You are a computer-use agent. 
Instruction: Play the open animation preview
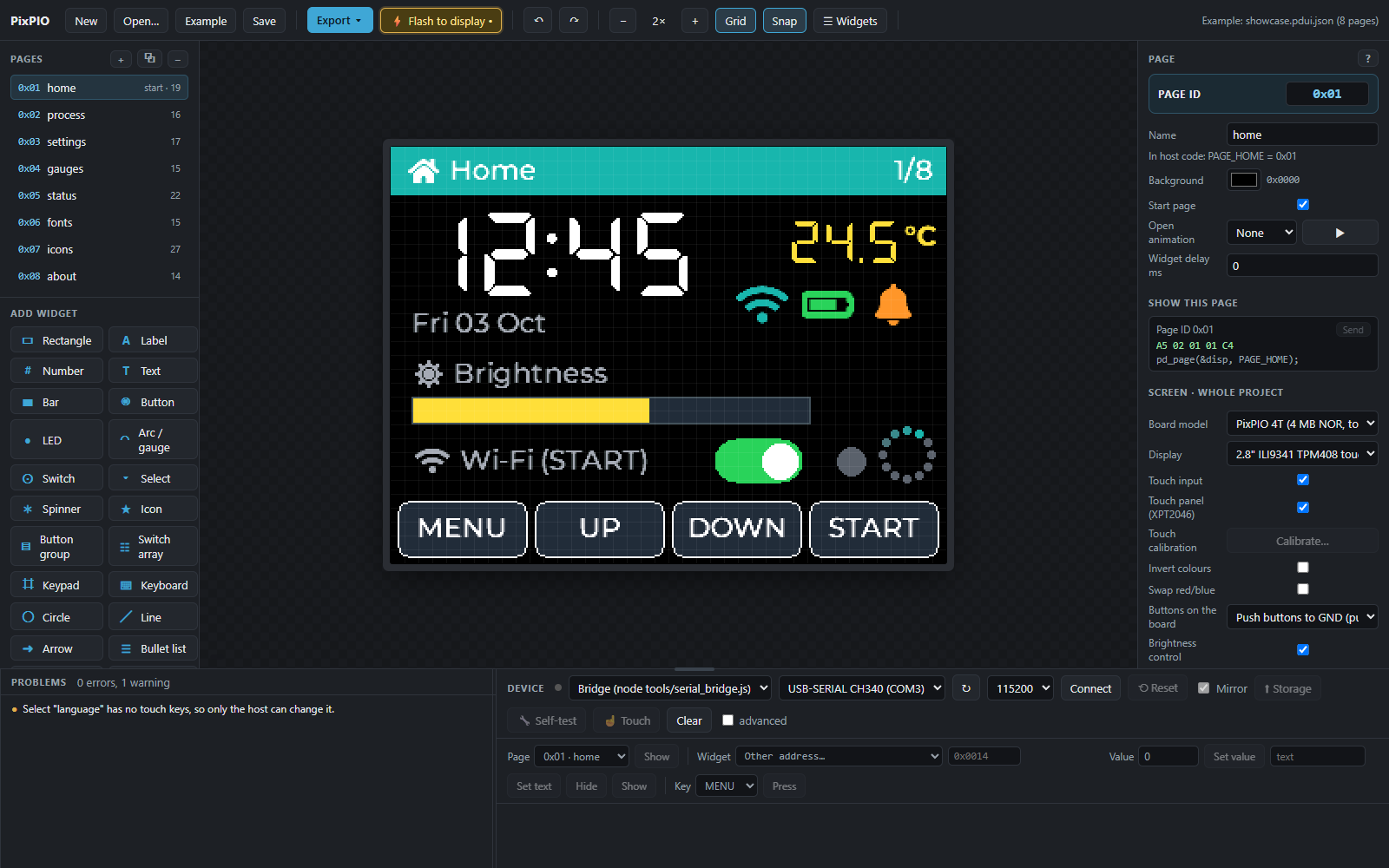pyautogui.click(x=1340, y=233)
